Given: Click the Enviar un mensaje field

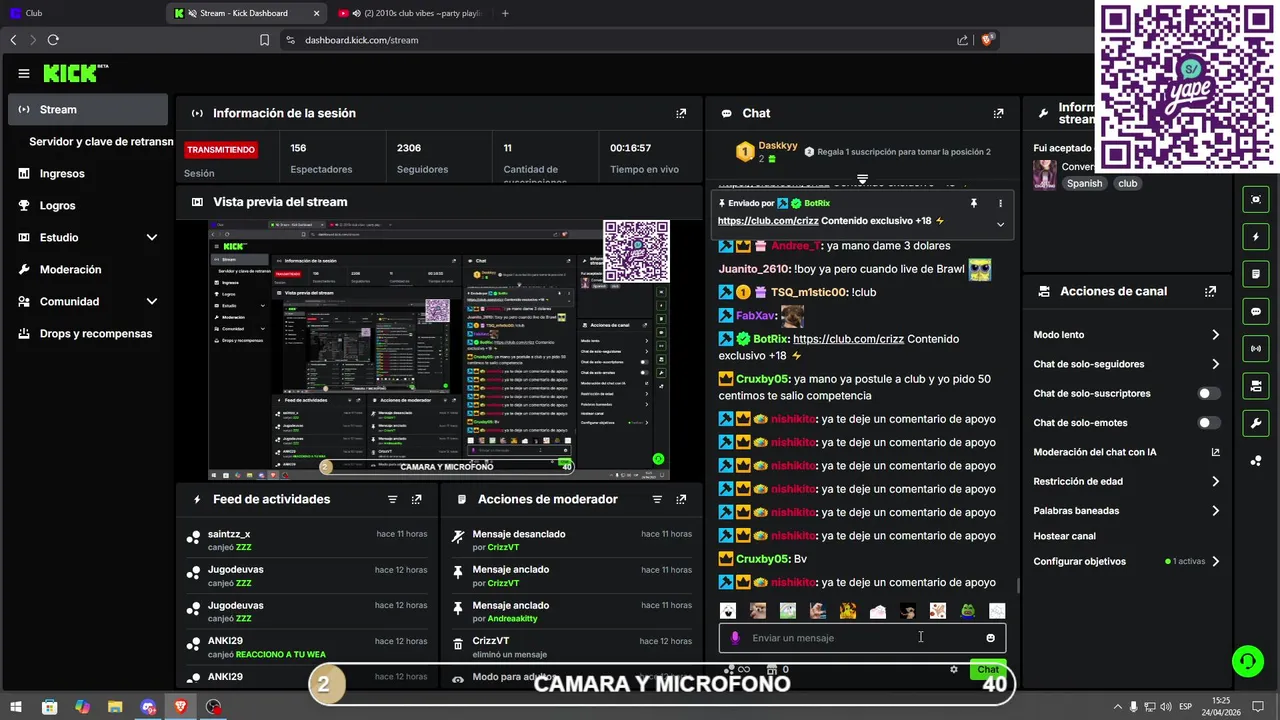Looking at the screenshot, I should point(862,638).
